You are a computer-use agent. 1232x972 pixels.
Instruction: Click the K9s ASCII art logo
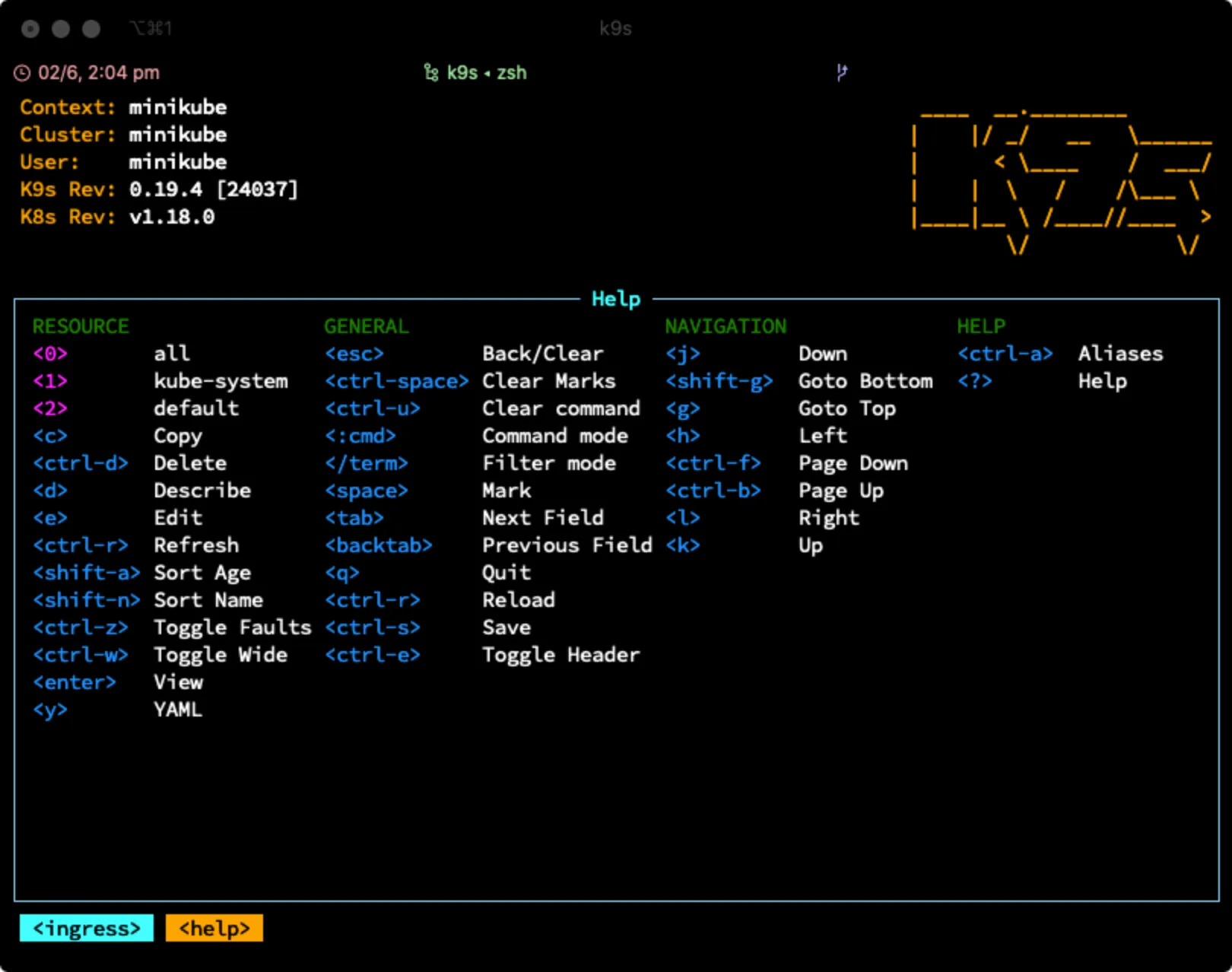pyautogui.click(x=1062, y=181)
